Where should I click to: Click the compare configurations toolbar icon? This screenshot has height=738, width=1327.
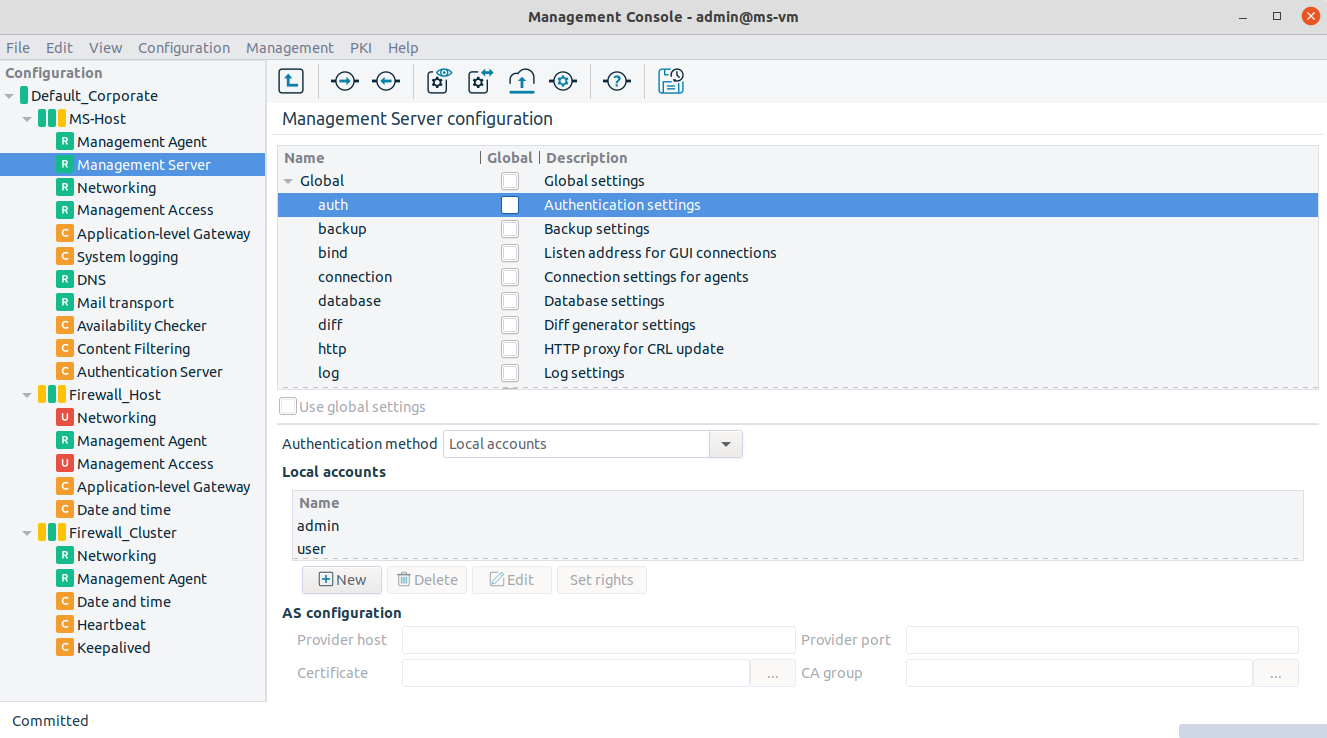479,81
